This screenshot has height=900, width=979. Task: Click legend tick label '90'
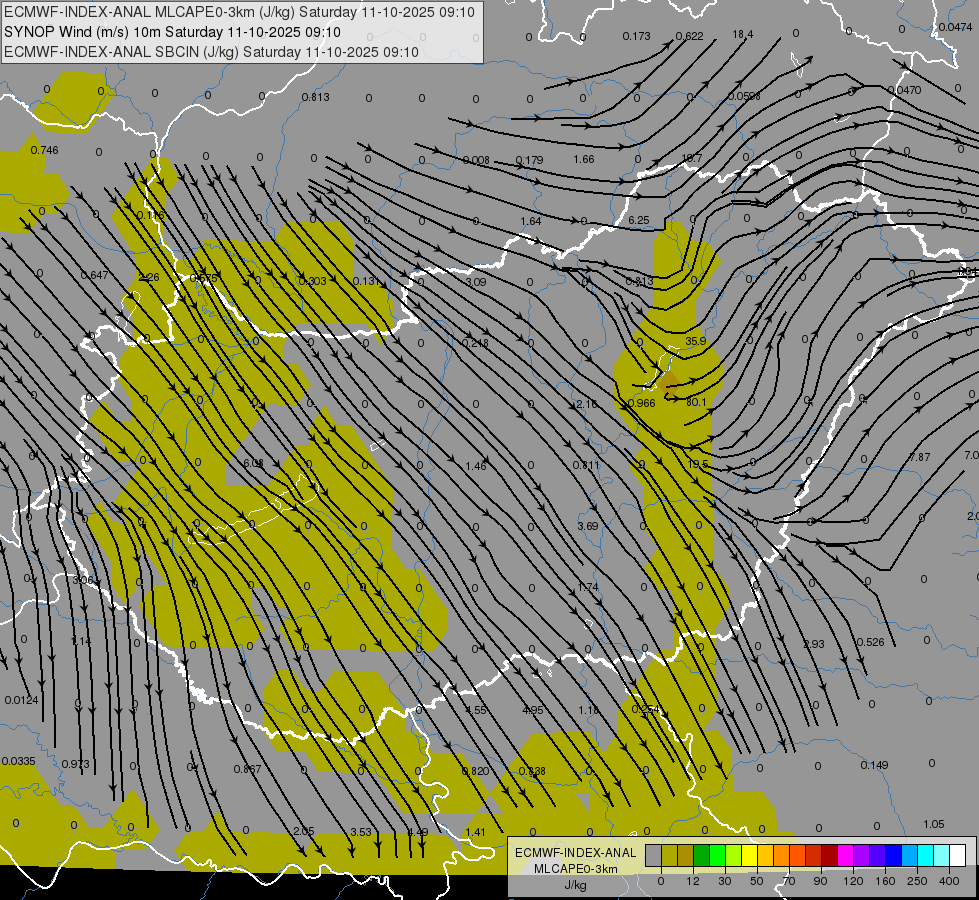(820, 881)
